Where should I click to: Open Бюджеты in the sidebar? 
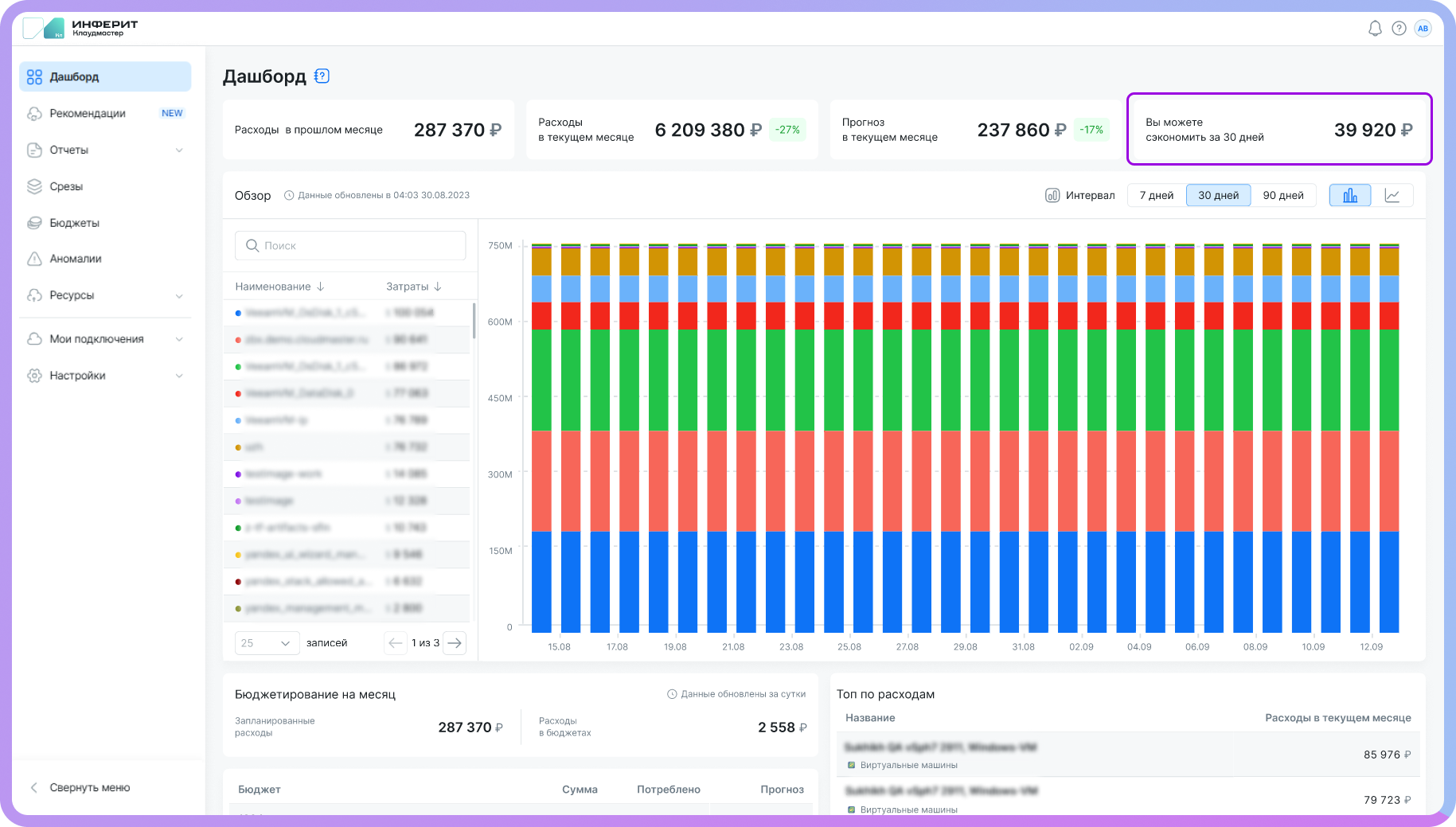(74, 223)
